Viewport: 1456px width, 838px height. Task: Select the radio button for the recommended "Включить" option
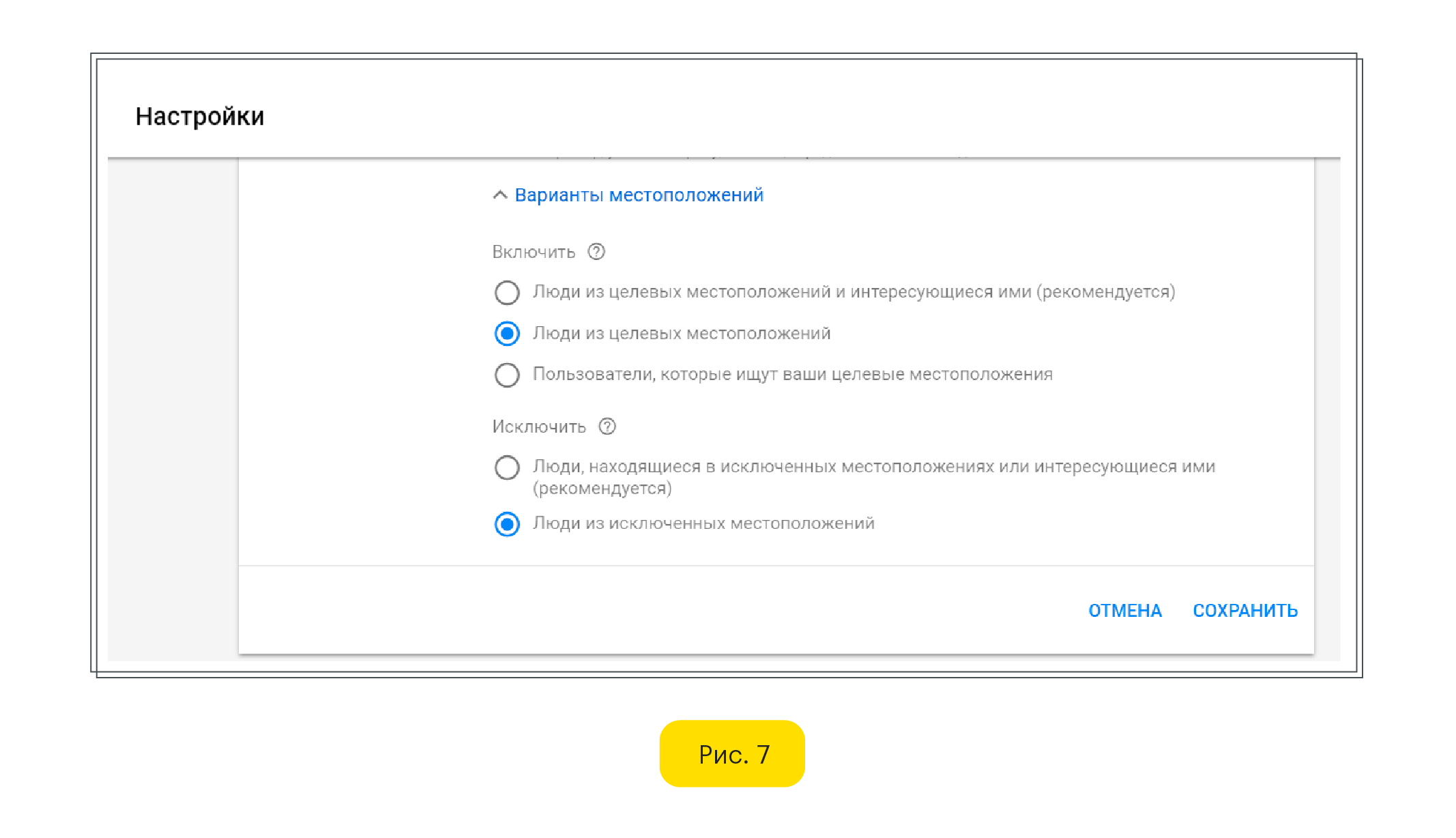tap(507, 293)
